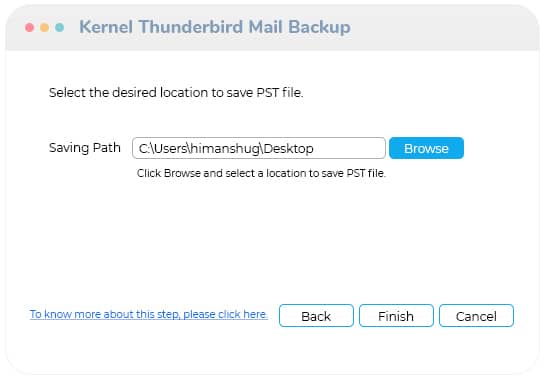This screenshot has height=380, width=545.
Task: Click the 'Select the desired location' instruction text
Action: tap(176, 92)
